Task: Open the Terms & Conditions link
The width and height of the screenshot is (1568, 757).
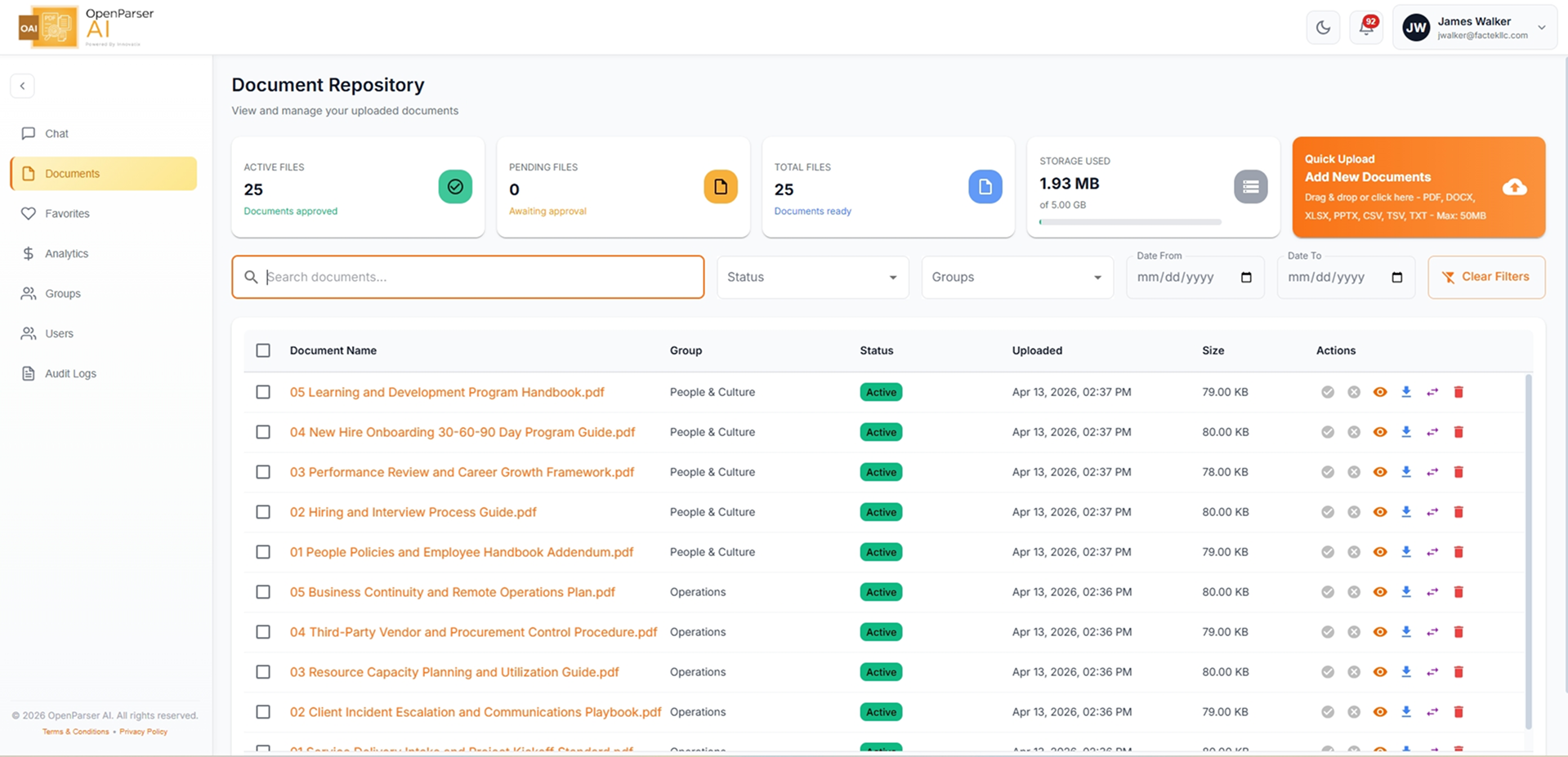Action: click(75, 732)
